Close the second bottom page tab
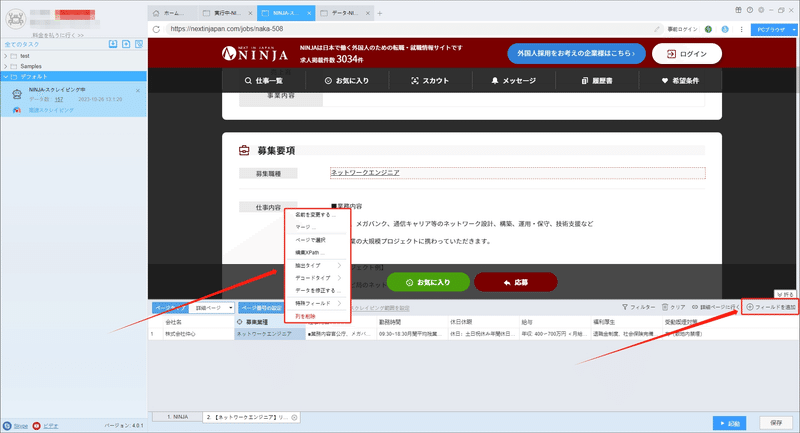Screen dimensions: 800x433 click(x=294, y=417)
